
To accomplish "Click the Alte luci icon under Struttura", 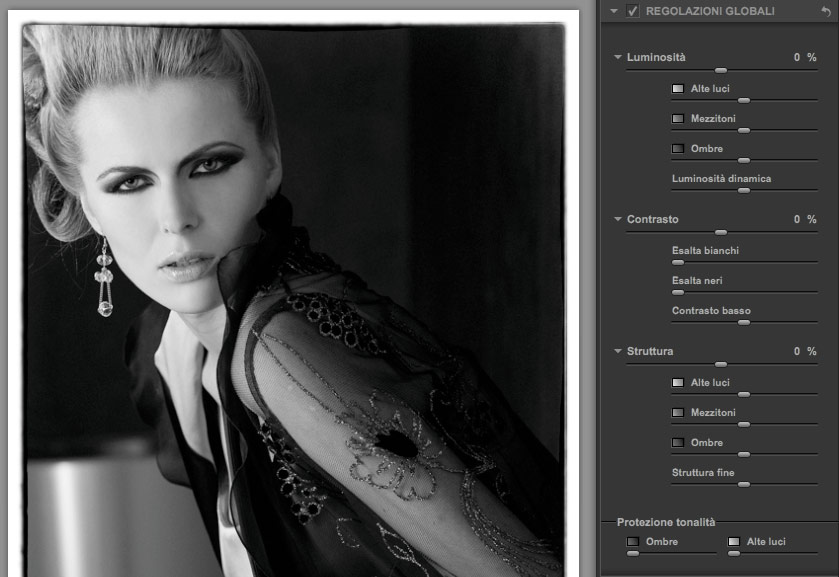I will (x=678, y=383).
